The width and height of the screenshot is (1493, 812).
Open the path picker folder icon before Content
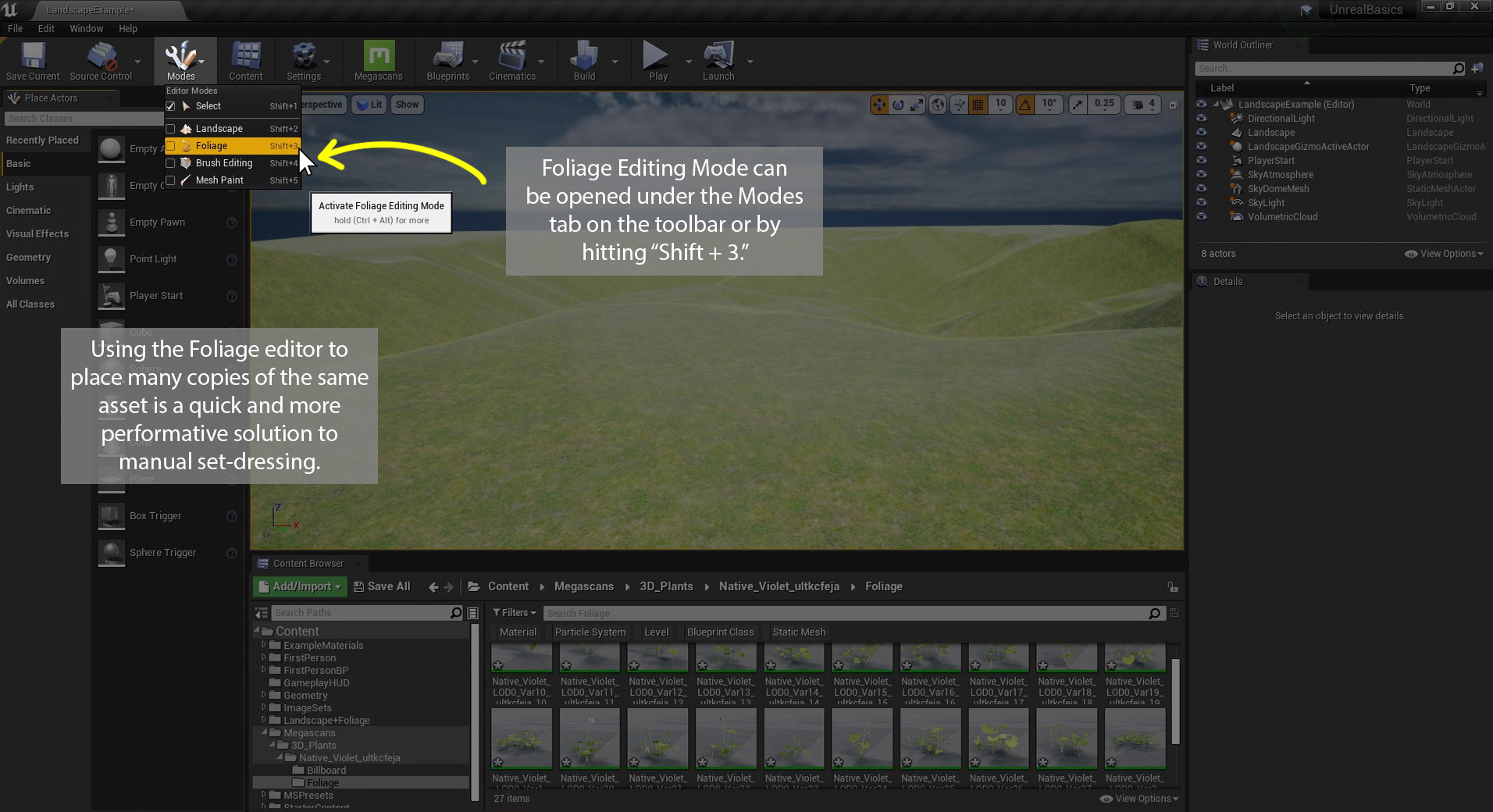click(473, 586)
